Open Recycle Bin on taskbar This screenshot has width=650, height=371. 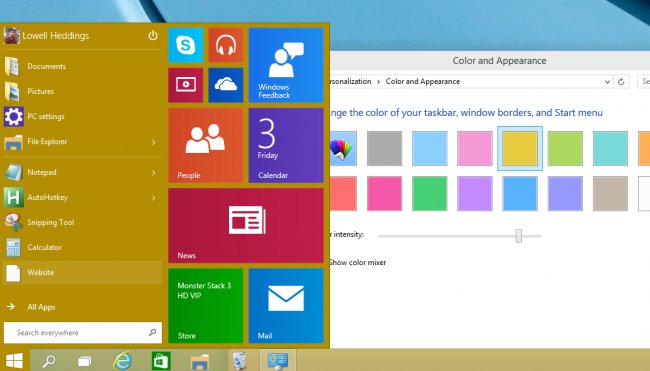click(240, 360)
